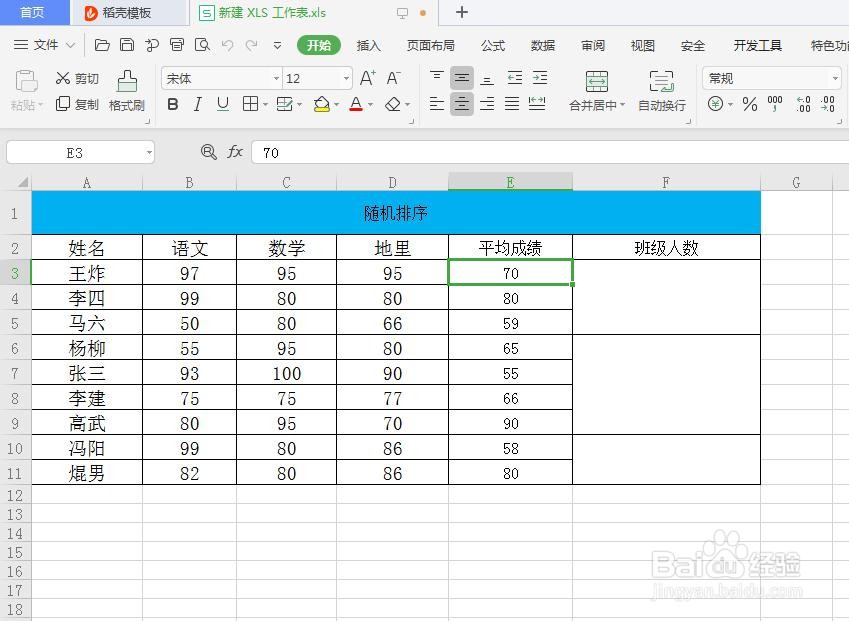
Task: Open the font size dropdown 12
Action: (x=346, y=79)
